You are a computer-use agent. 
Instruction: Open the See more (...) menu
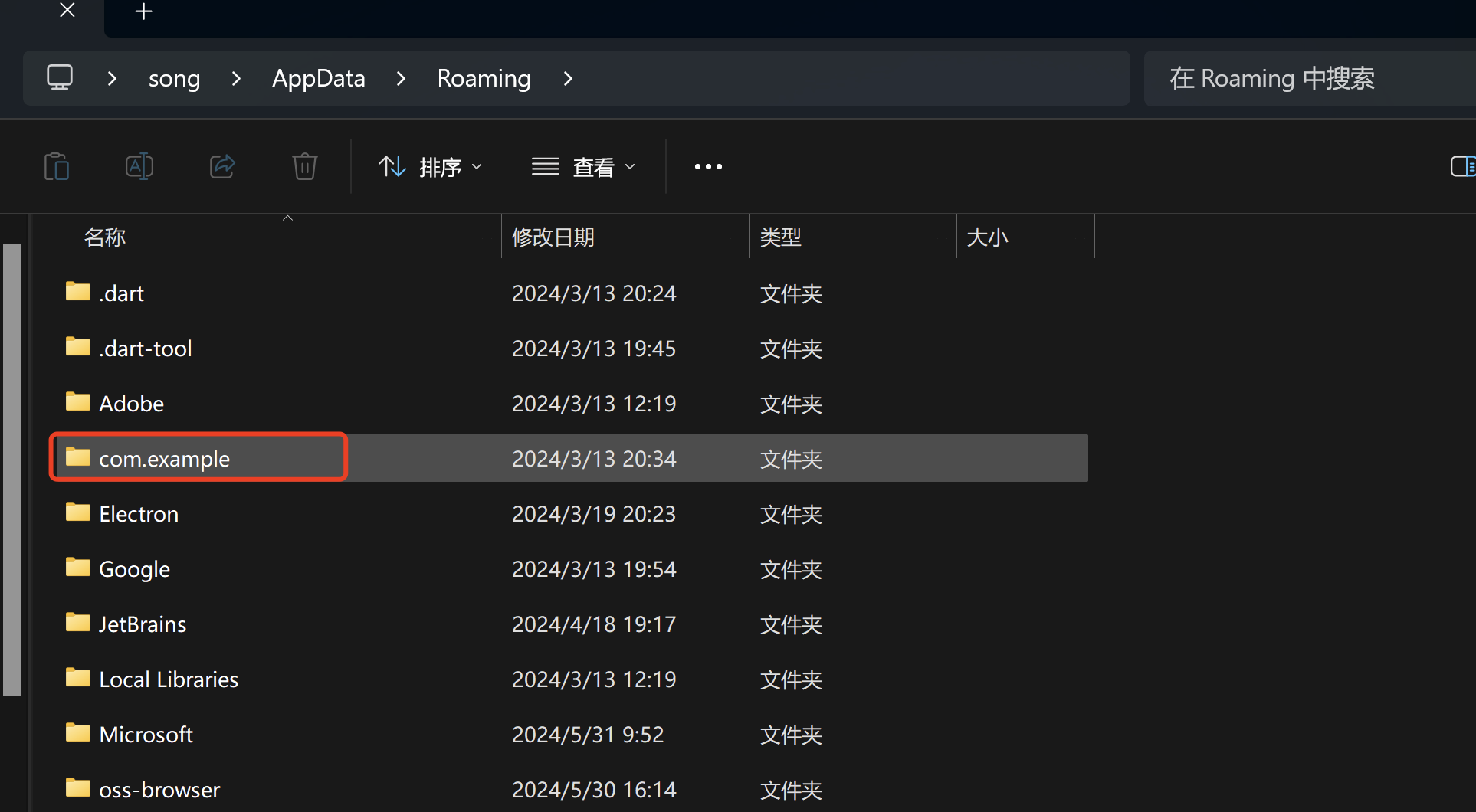click(x=707, y=166)
